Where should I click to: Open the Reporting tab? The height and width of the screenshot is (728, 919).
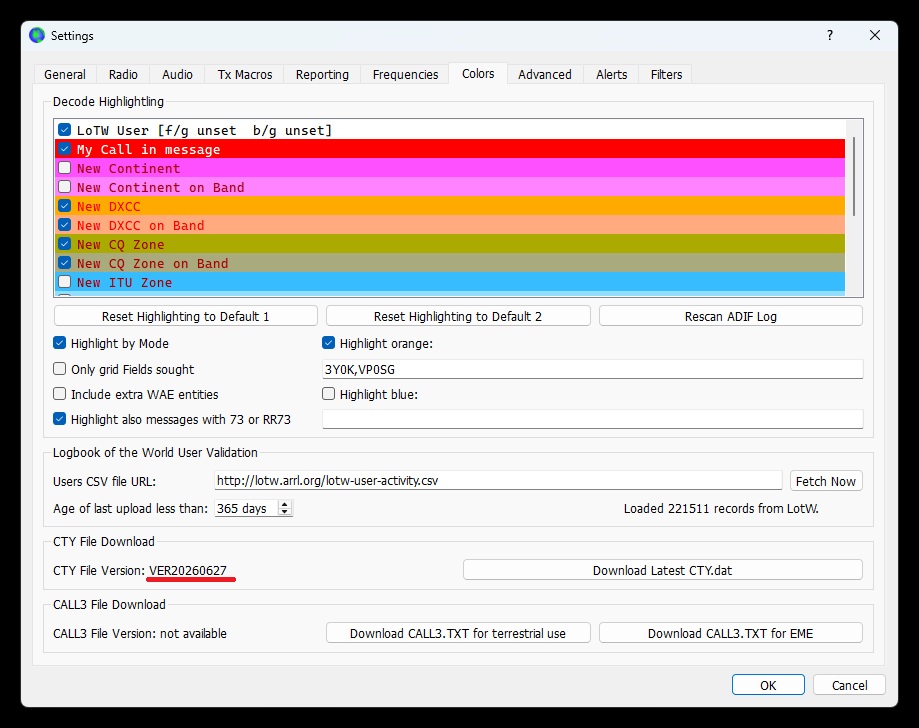click(322, 74)
